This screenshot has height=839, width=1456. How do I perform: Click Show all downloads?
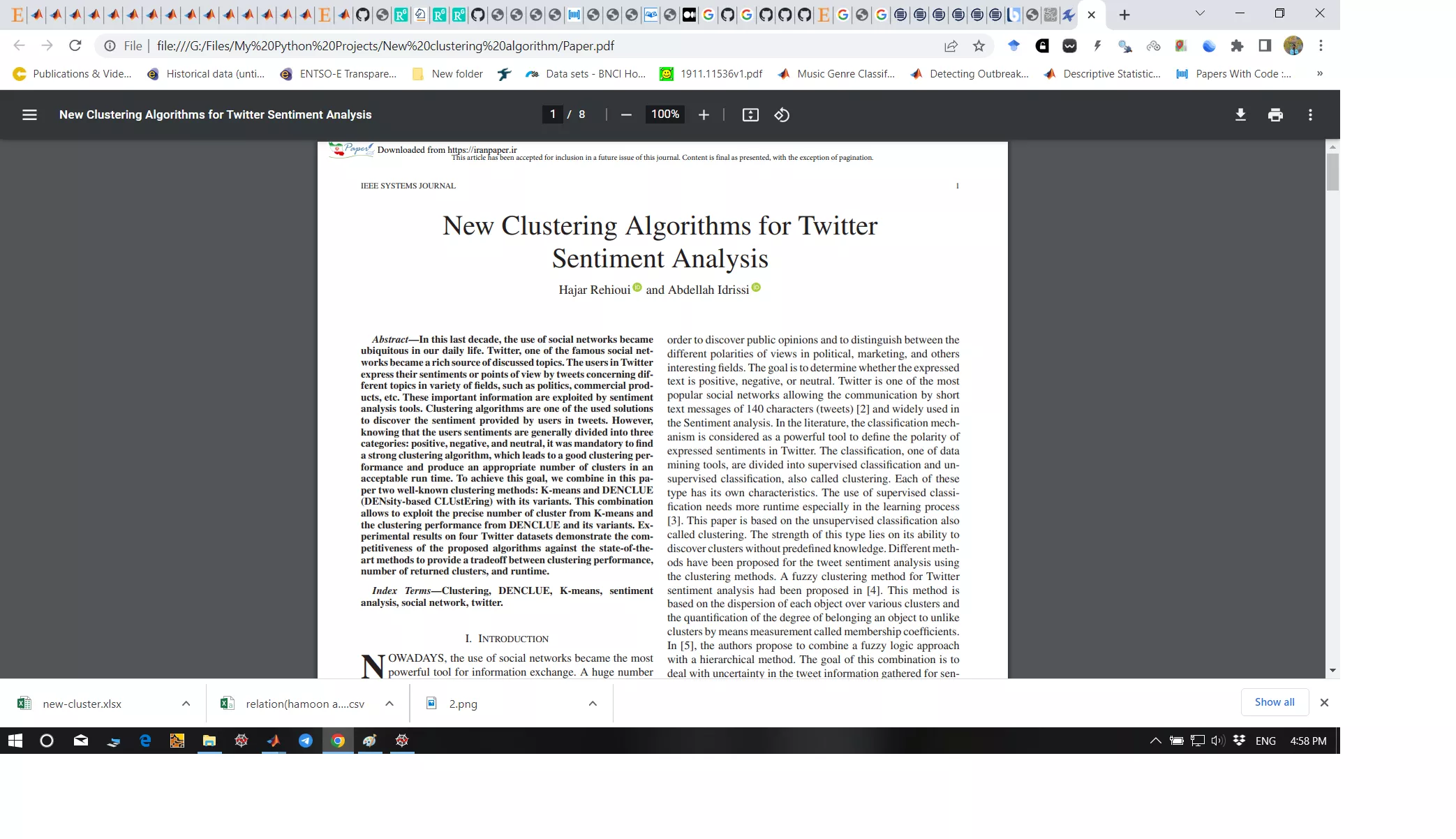1275,702
